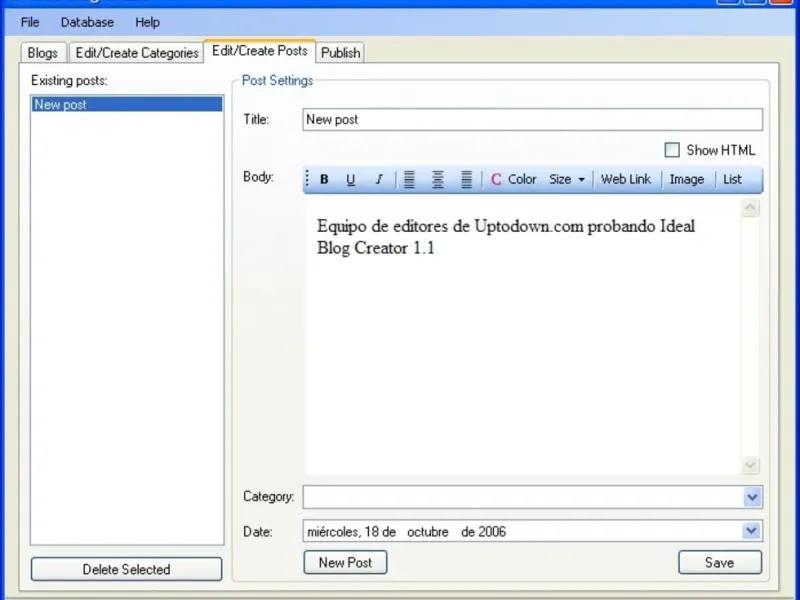The height and width of the screenshot is (600, 800).
Task: Click 'miércoles' weekday in Date field
Action: click(335, 532)
